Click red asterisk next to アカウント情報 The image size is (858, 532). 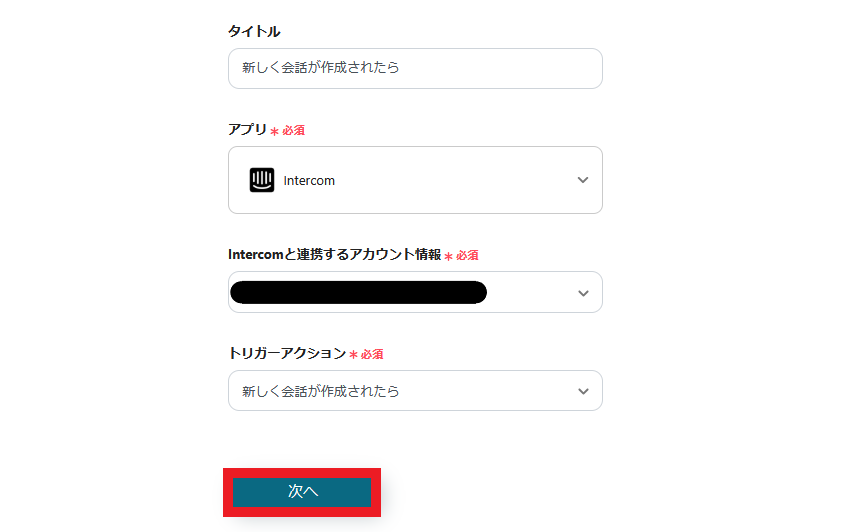point(448,256)
